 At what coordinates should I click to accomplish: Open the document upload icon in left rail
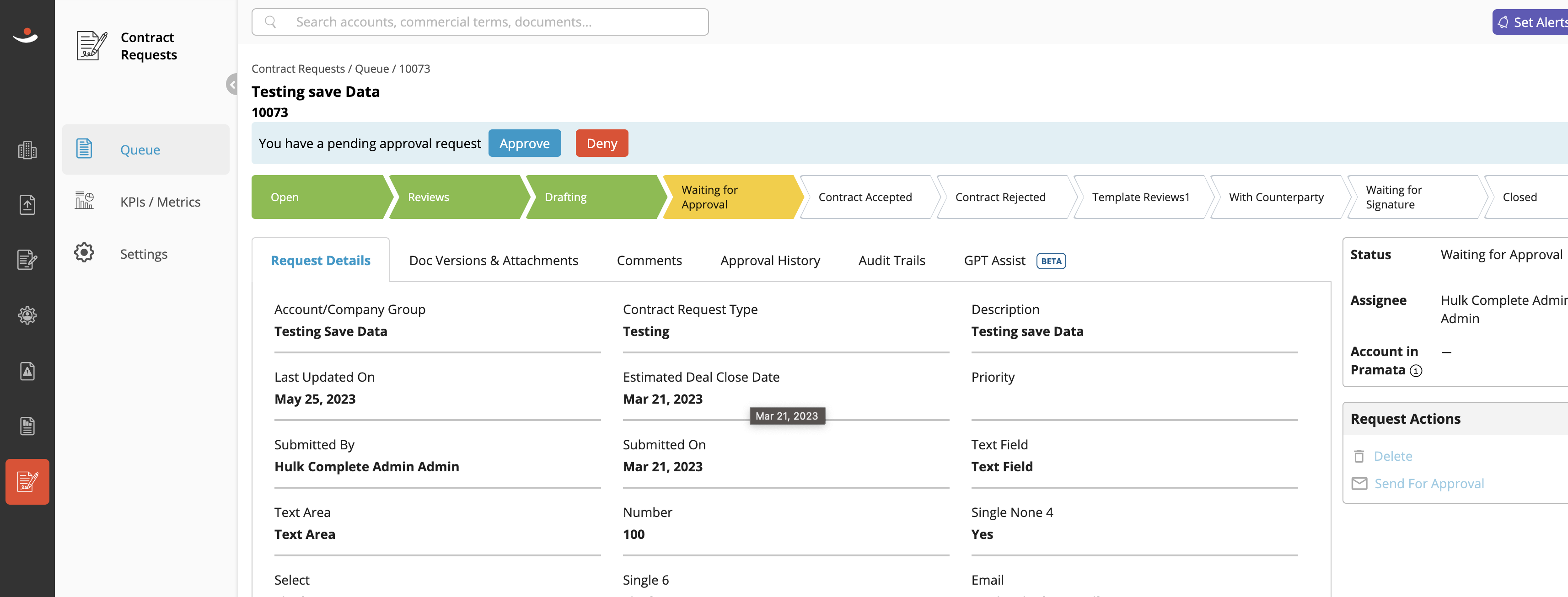pos(27,204)
